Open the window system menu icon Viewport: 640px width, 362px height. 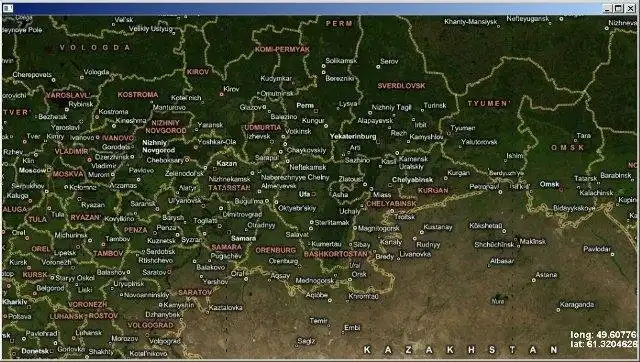pos(8,8)
